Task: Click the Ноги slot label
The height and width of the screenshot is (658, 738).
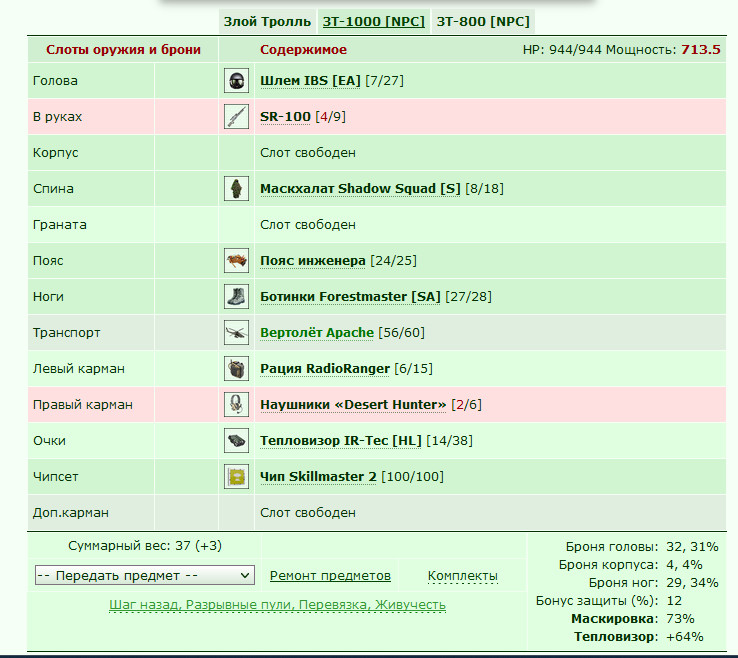Action: (48, 297)
